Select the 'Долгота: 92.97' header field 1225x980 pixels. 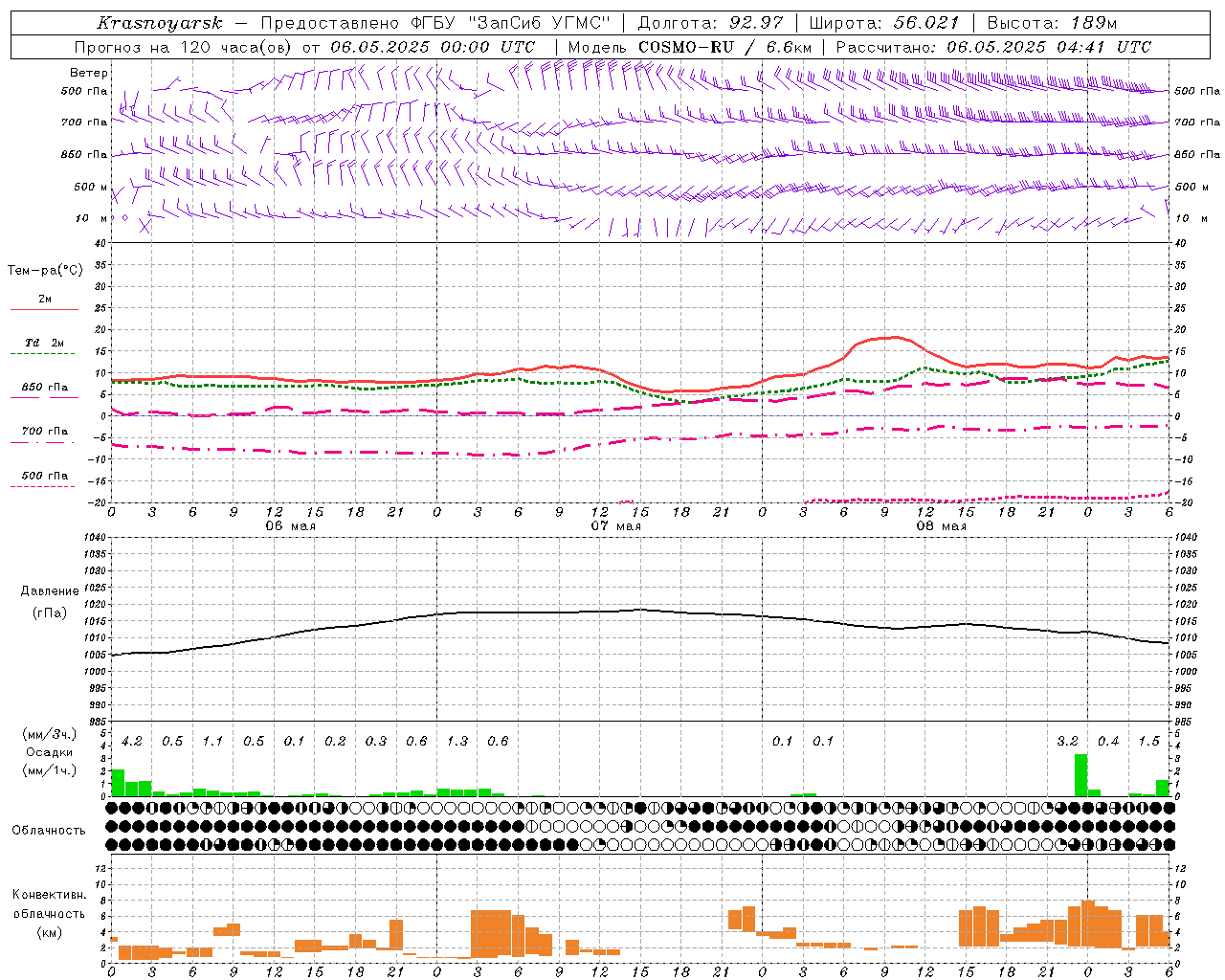click(710, 23)
